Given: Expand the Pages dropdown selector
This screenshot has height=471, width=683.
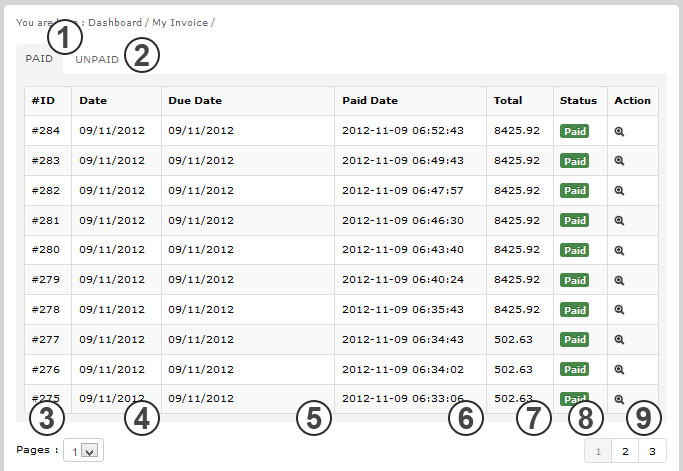Looking at the screenshot, I should [82, 451].
